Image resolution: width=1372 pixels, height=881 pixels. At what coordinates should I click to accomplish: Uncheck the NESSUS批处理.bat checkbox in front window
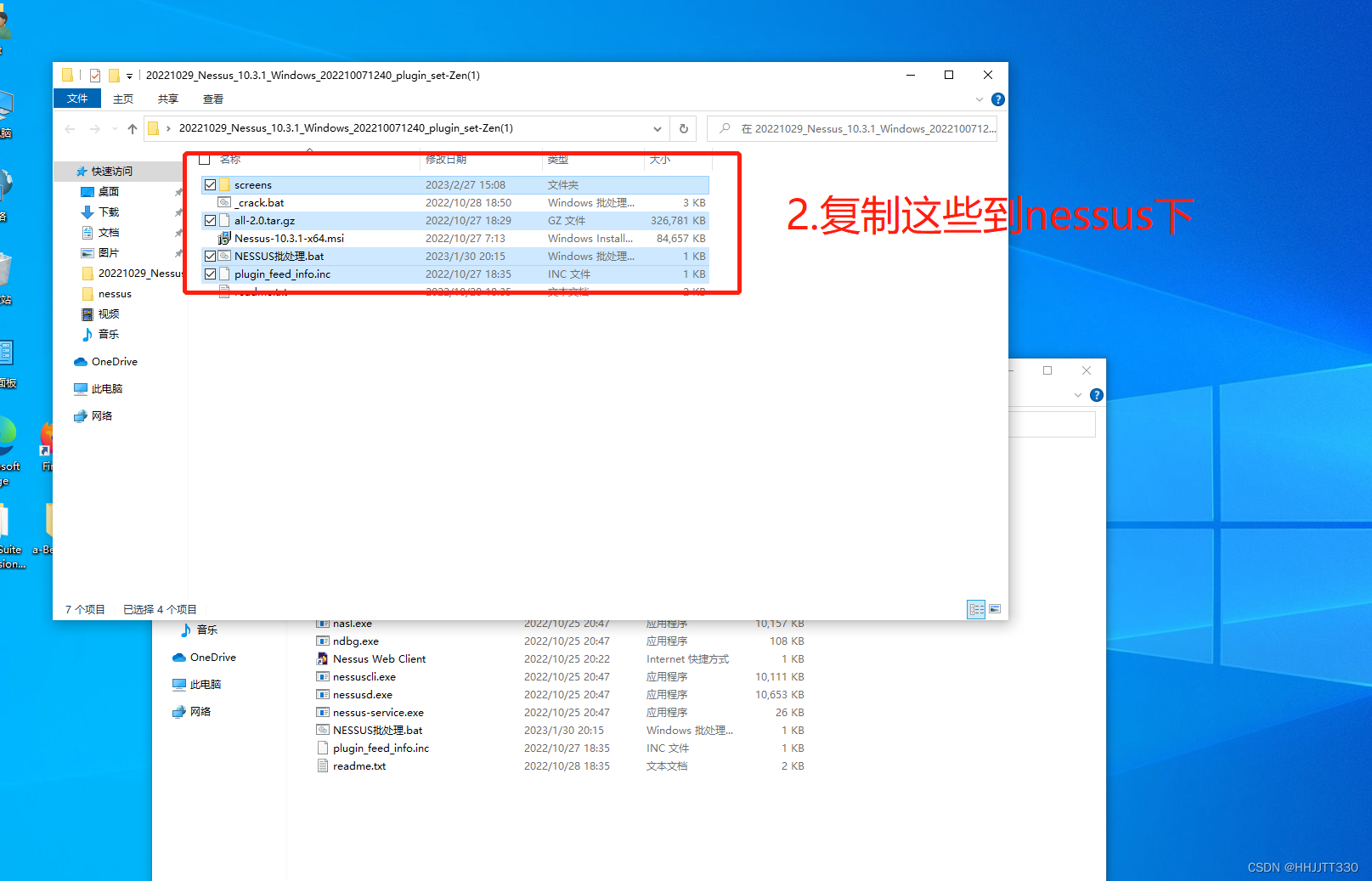click(x=210, y=256)
